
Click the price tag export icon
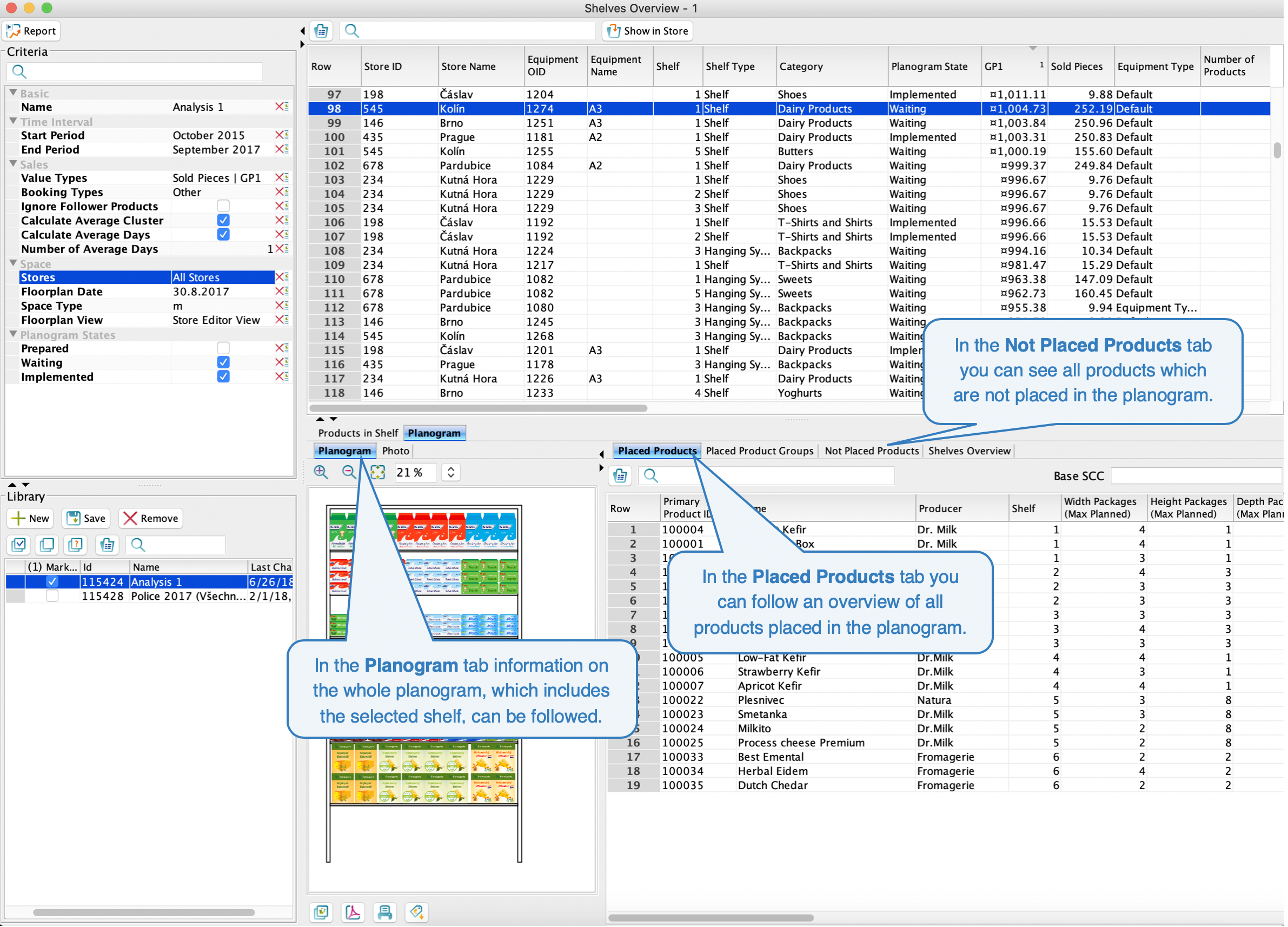pyautogui.click(x=417, y=913)
